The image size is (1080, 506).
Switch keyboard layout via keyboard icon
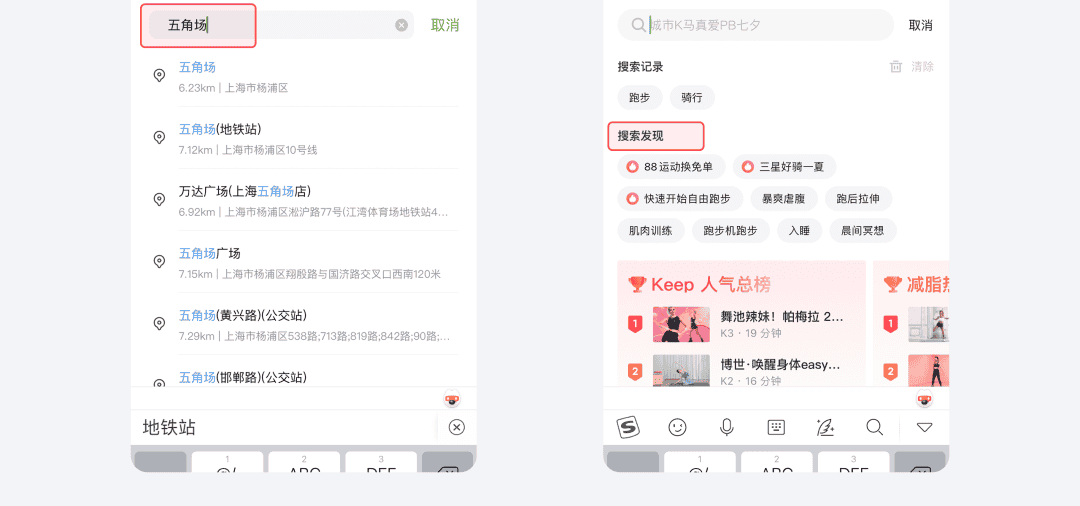point(776,428)
